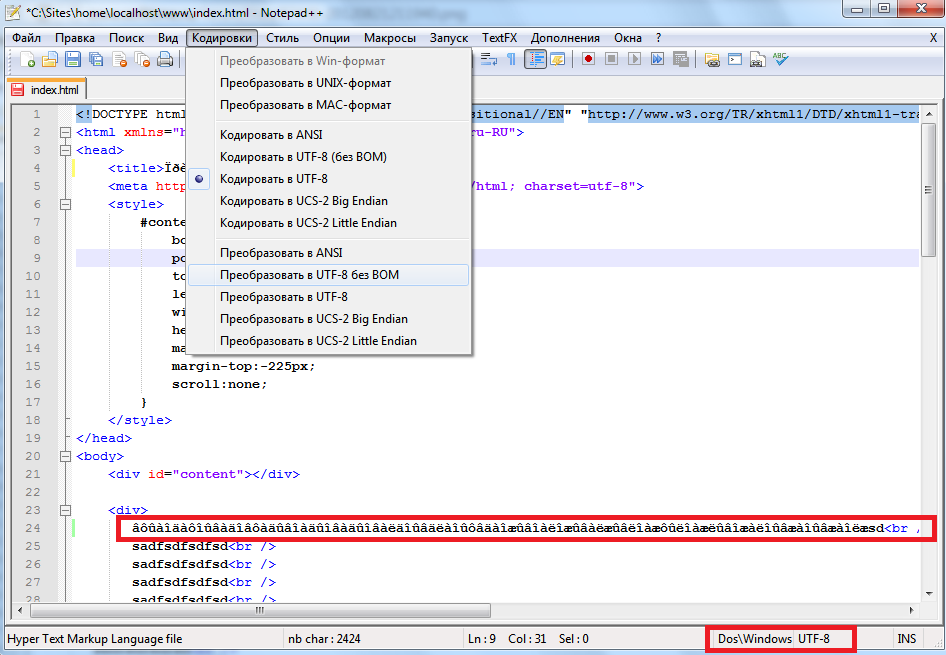Image resolution: width=946 pixels, height=655 pixels.
Task: Click the Save All toolbar icon
Action: click(96, 59)
